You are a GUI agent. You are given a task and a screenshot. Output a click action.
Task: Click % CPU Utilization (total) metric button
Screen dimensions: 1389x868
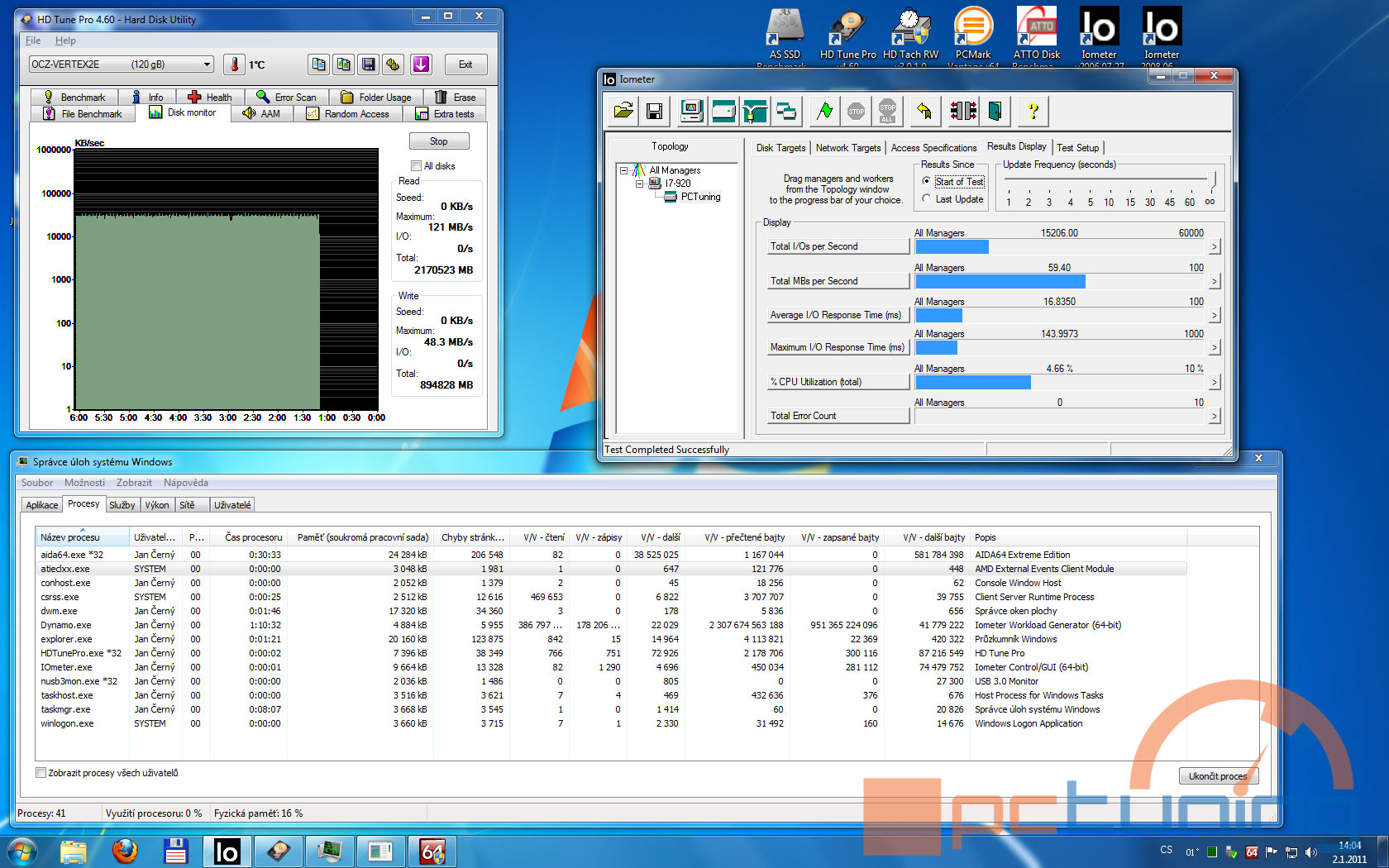pos(838,382)
